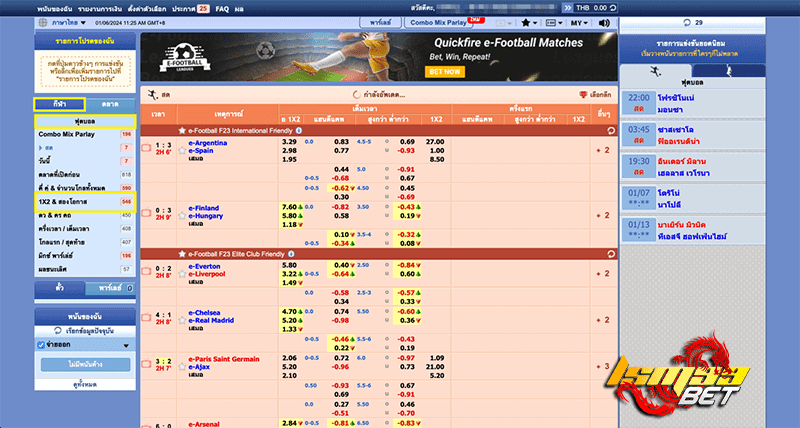
Task: Add e-Argentina vs e-Spain to favorites star
Action: coord(182,150)
